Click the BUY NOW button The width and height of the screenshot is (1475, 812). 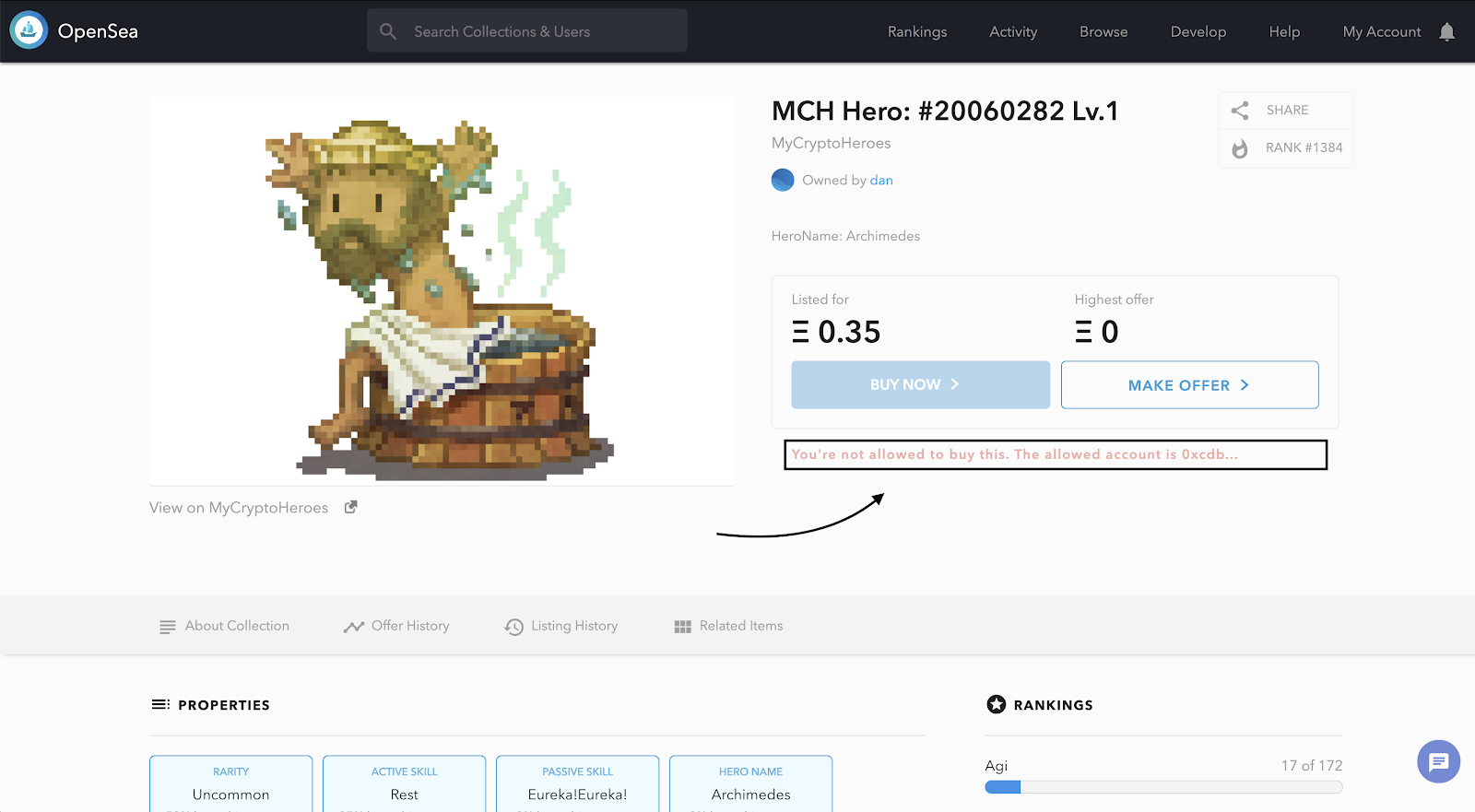point(920,384)
